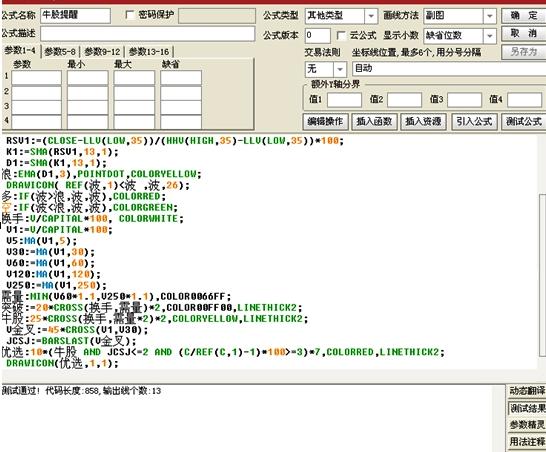Viewport: 546px width, 452px height.
Task: Open the 参数13-16 tab
Action: coord(149,52)
